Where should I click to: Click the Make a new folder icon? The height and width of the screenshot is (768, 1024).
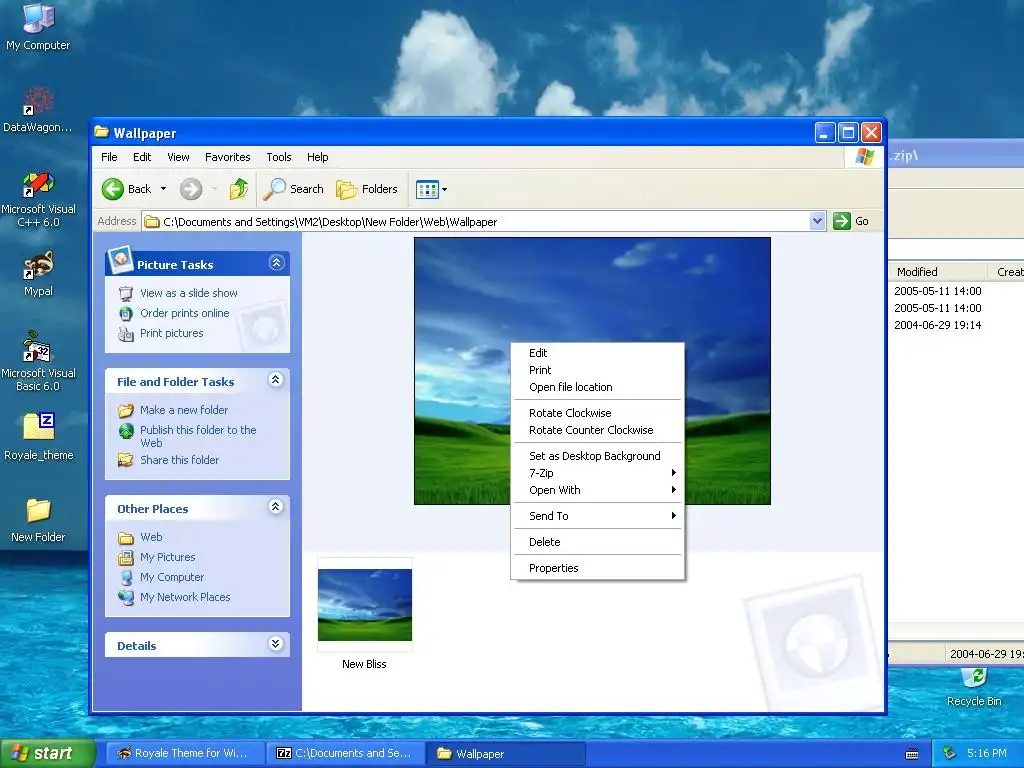125,411
